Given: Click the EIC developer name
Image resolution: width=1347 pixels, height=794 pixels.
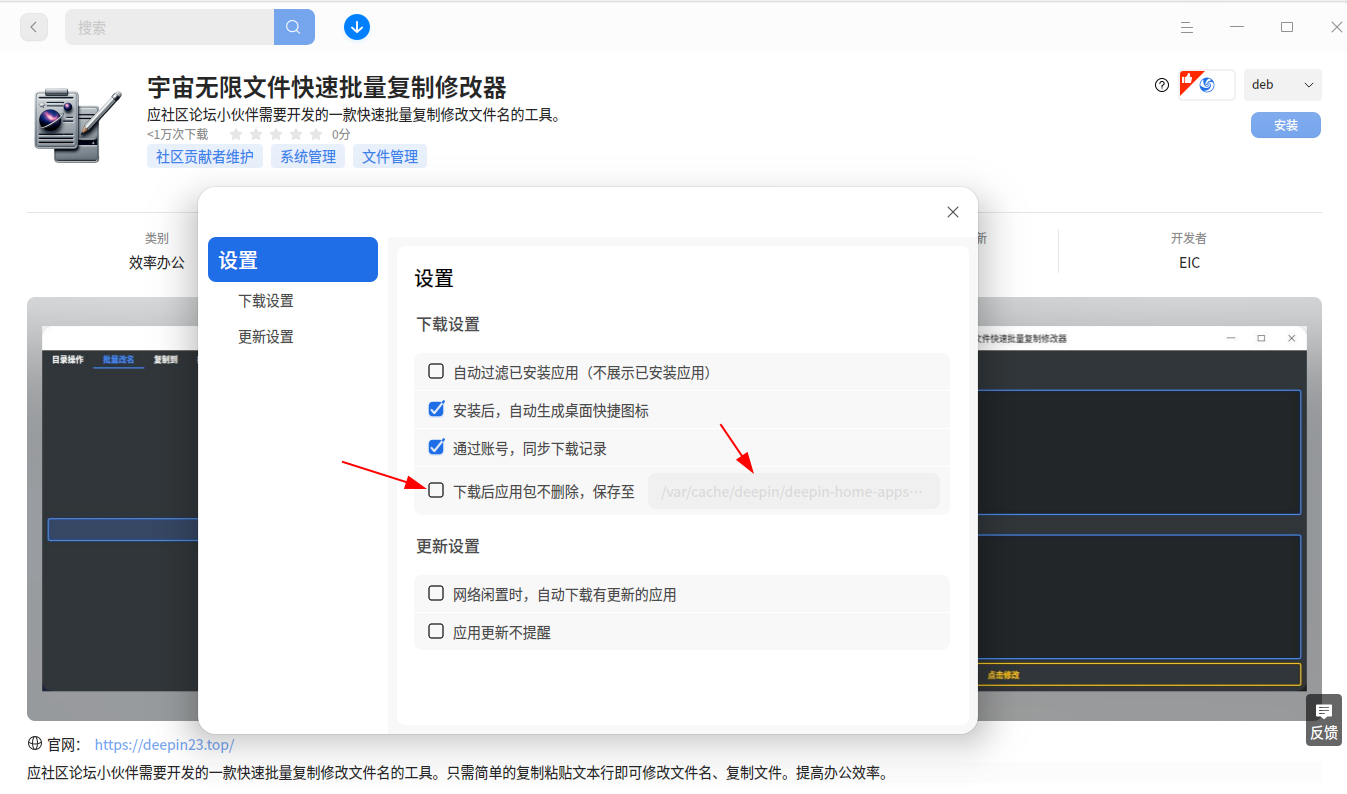Looking at the screenshot, I should pos(1189,263).
